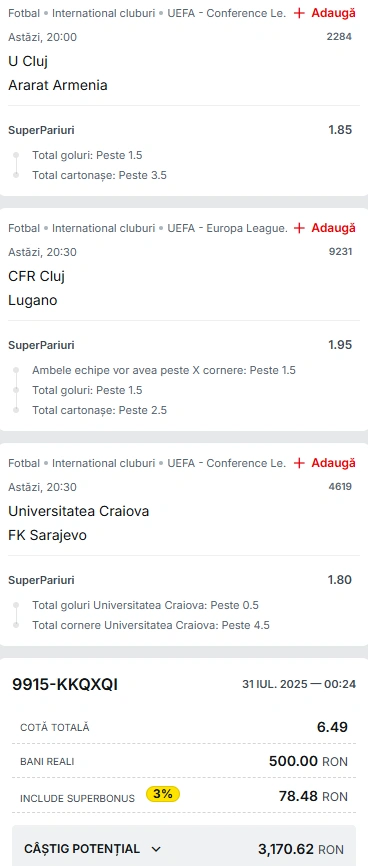Click the 1.85 SuperPariuri odds
368x866 pixels.
coord(340,130)
